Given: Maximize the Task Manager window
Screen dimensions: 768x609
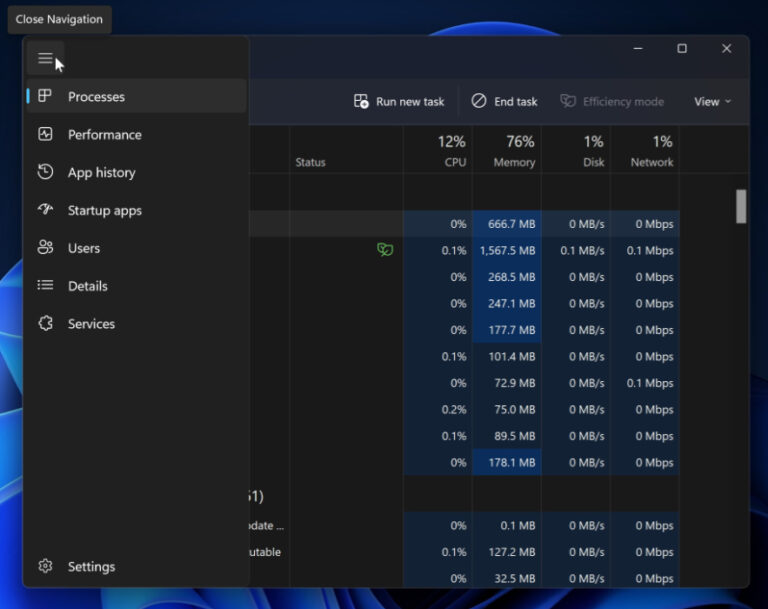Looking at the screenshot, I should pos(682,49).
